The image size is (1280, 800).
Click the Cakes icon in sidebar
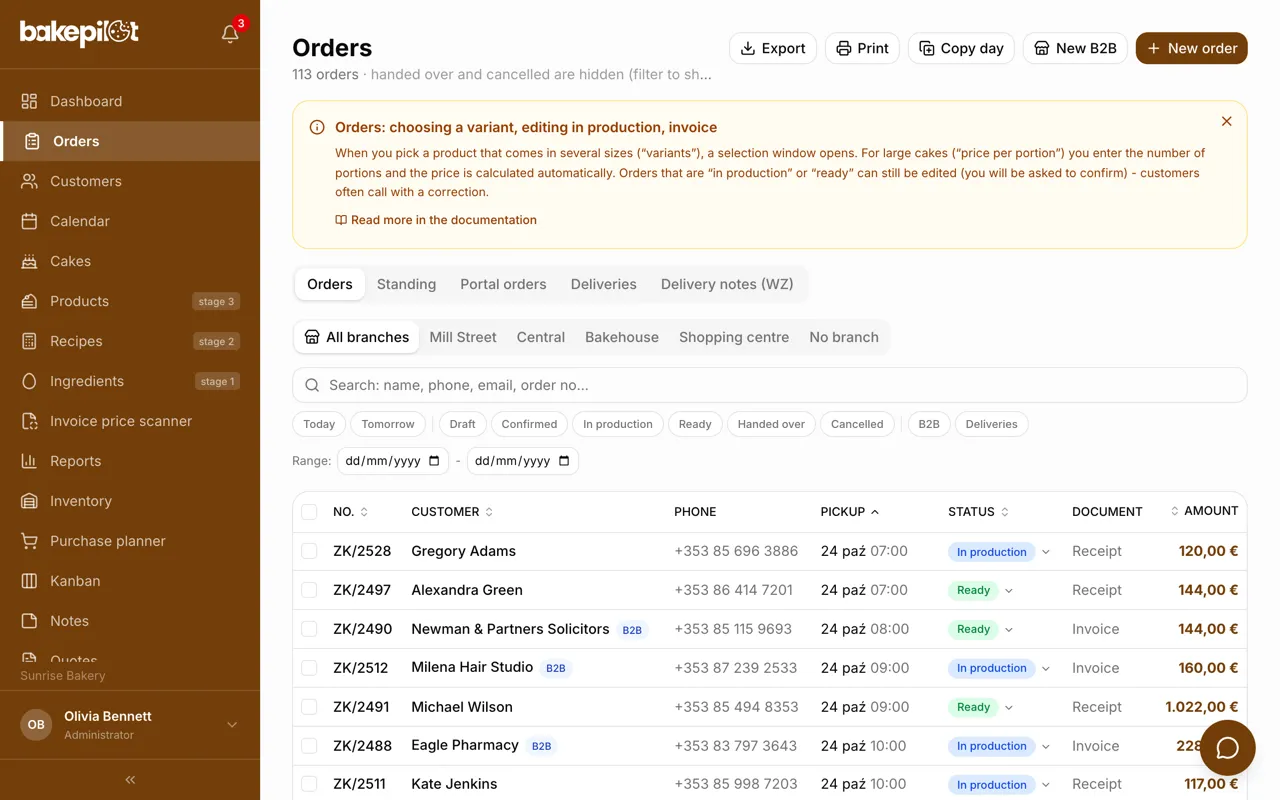pyautogui.click(x=30, y=261)
